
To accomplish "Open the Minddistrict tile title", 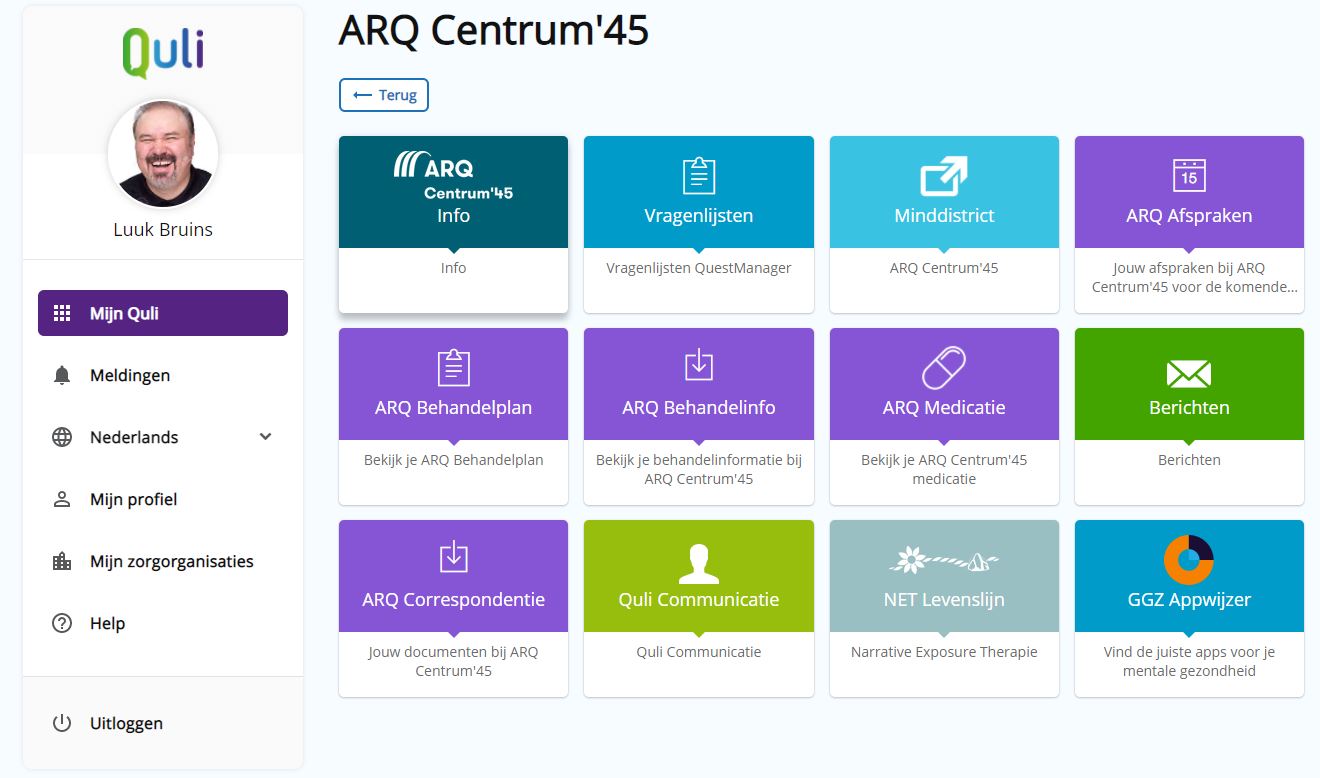I will (944, 215).
